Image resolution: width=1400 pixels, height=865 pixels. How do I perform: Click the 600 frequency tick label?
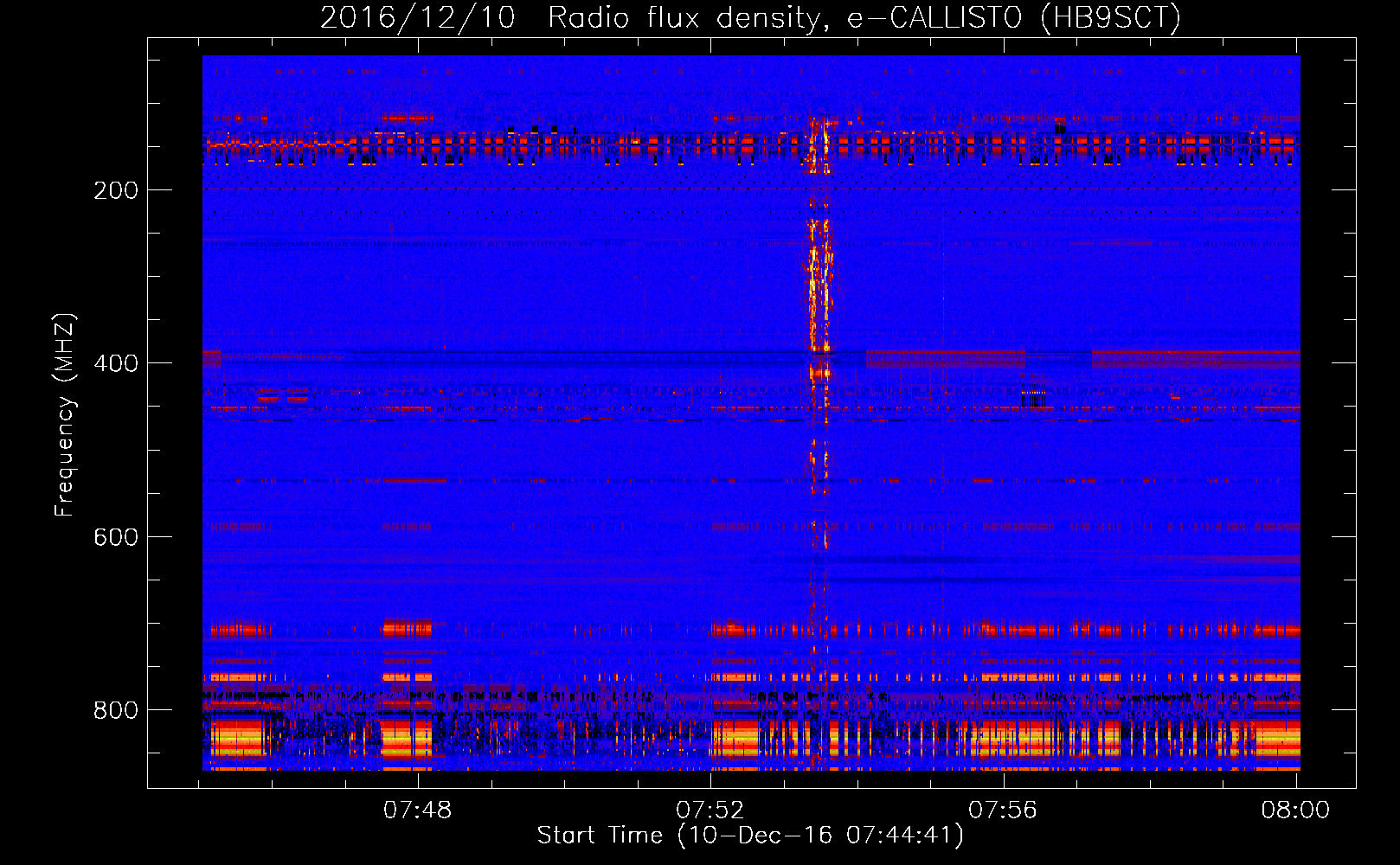click(116, 537)
